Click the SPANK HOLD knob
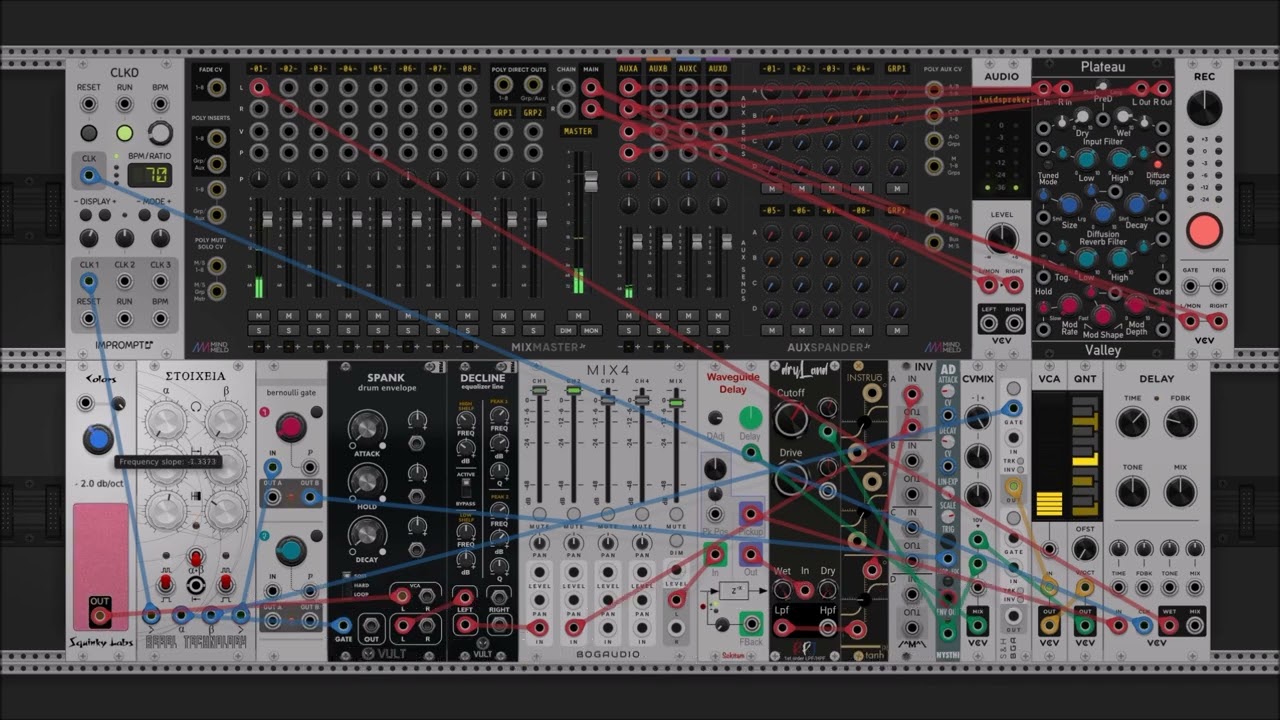This screenshot has width=1280, height=720. pos(367,482)
